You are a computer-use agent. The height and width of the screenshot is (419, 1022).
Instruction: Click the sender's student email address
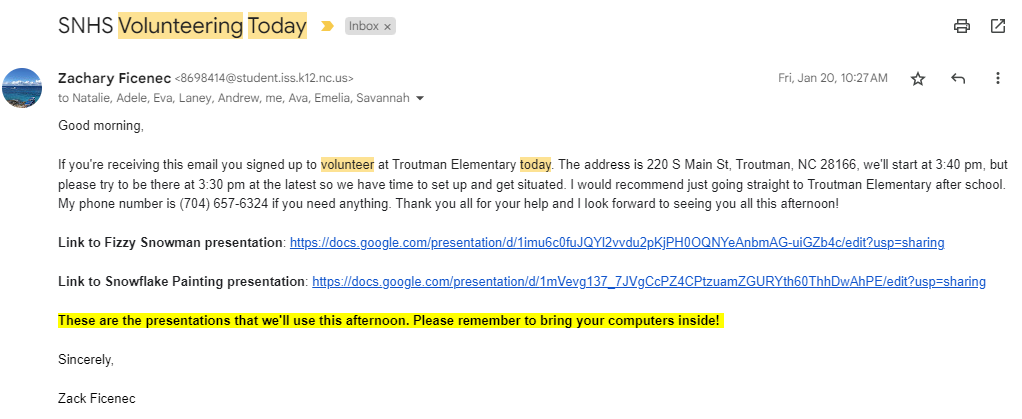tap(264, 78)
